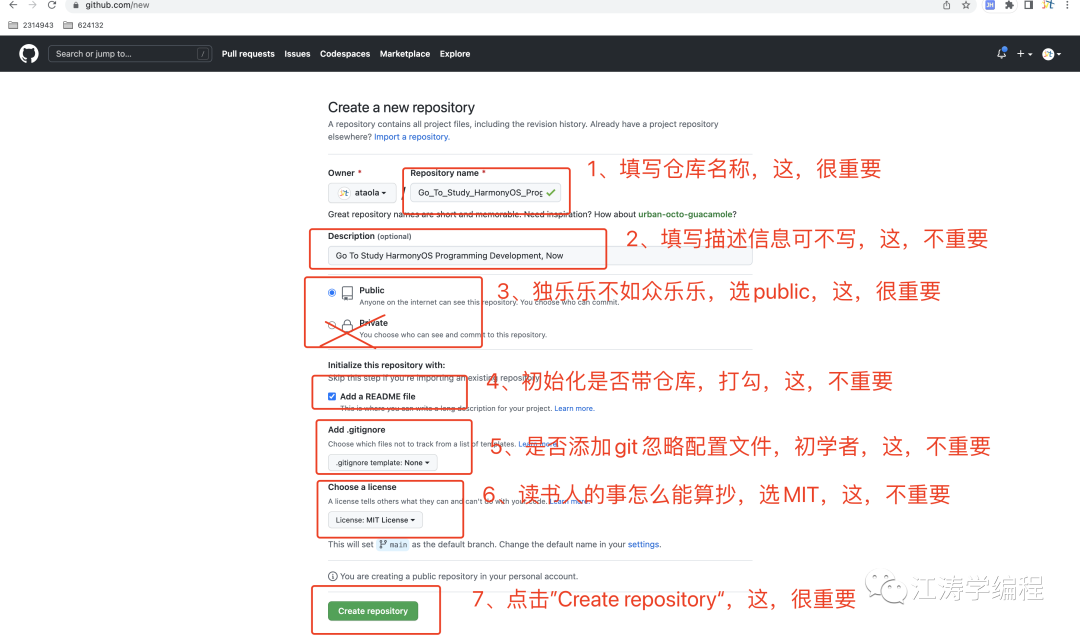Open Codespaces in the nav bar
The height and width of the screenshot is (636, 1080).
click(344, 54)
